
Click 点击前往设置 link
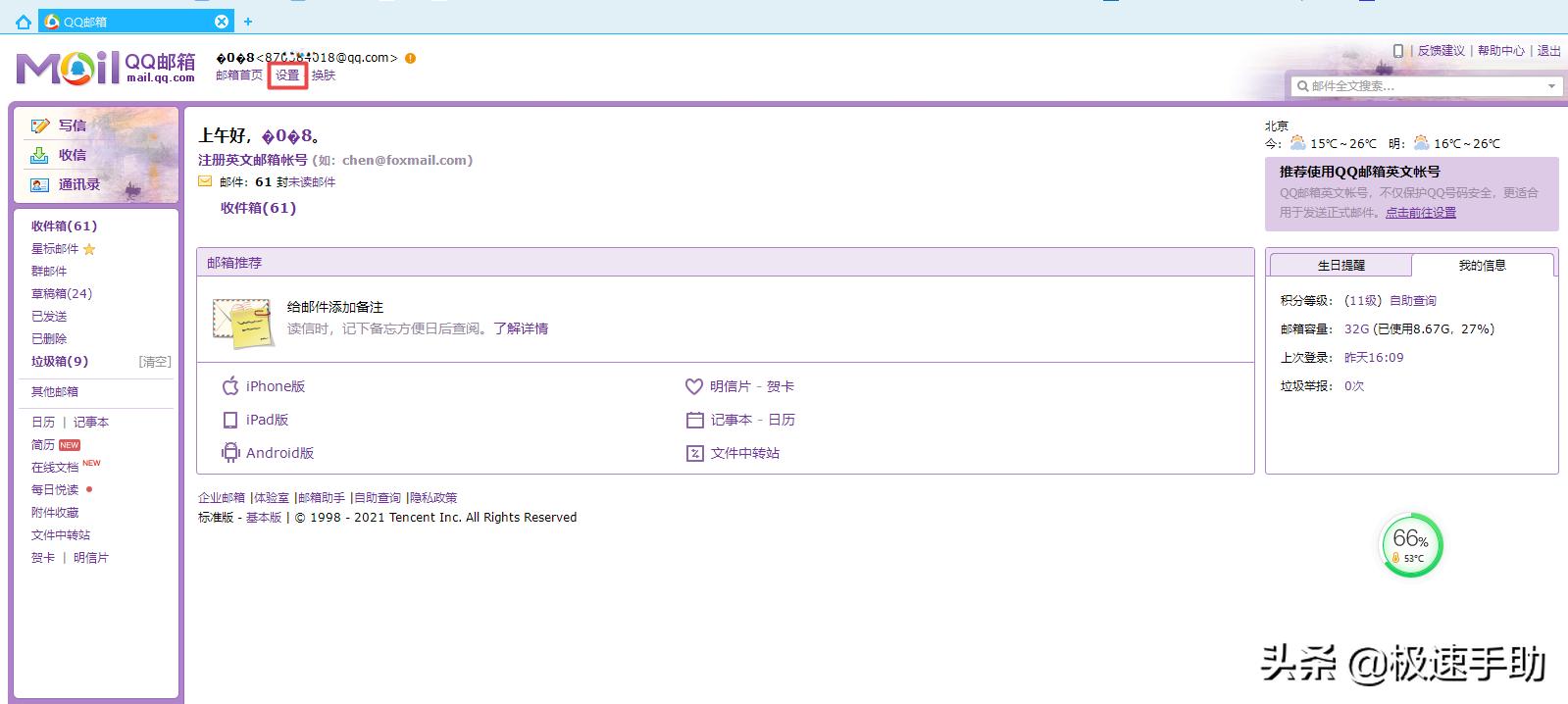1421,212
